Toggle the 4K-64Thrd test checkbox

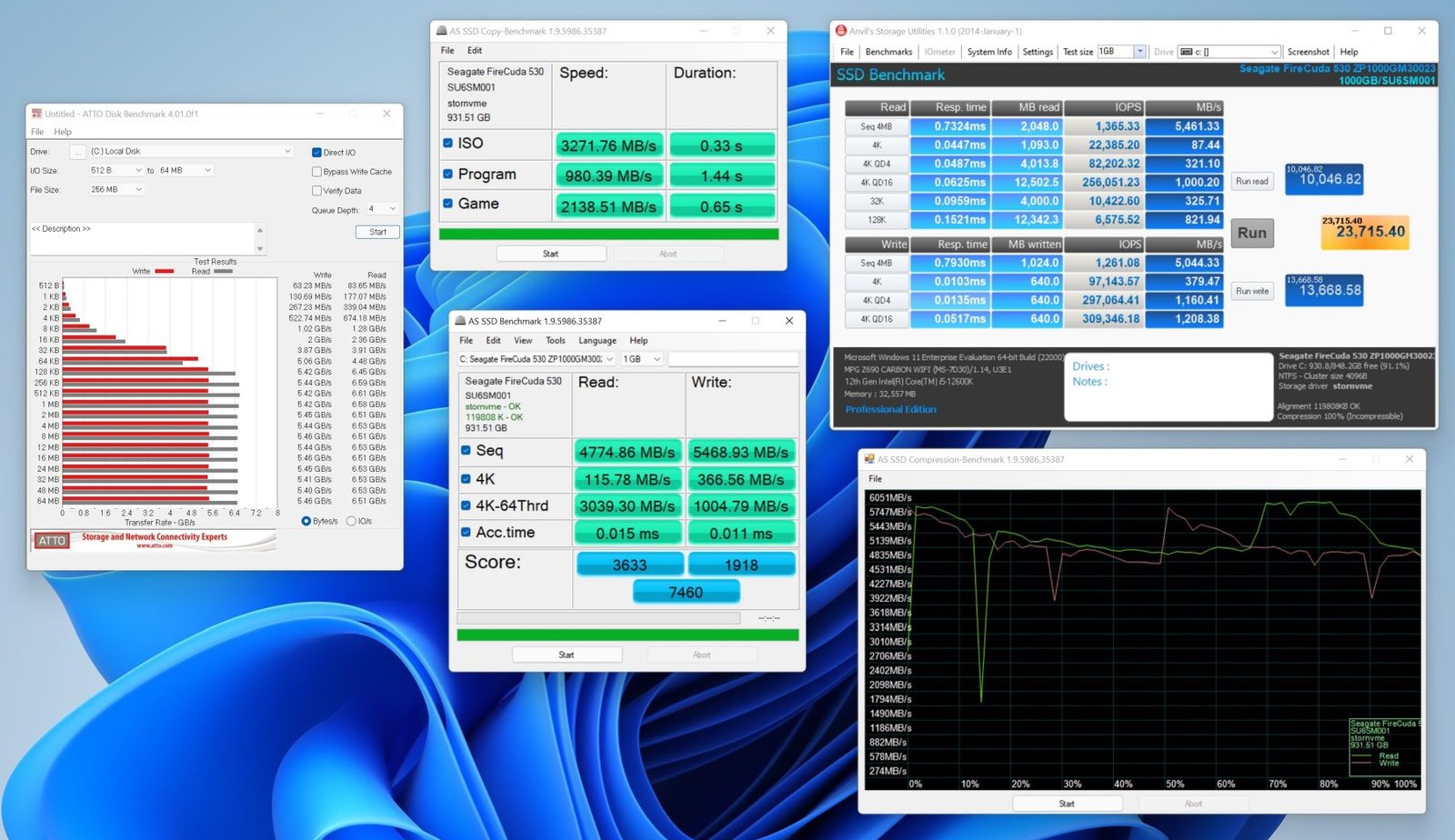pyautogui.click(x=466, y=505)
